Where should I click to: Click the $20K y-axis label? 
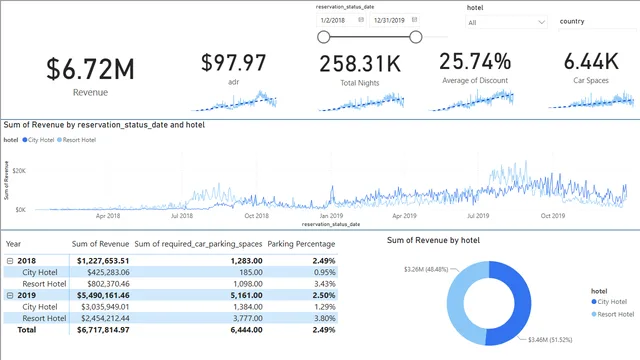click(x=19, y=171)
